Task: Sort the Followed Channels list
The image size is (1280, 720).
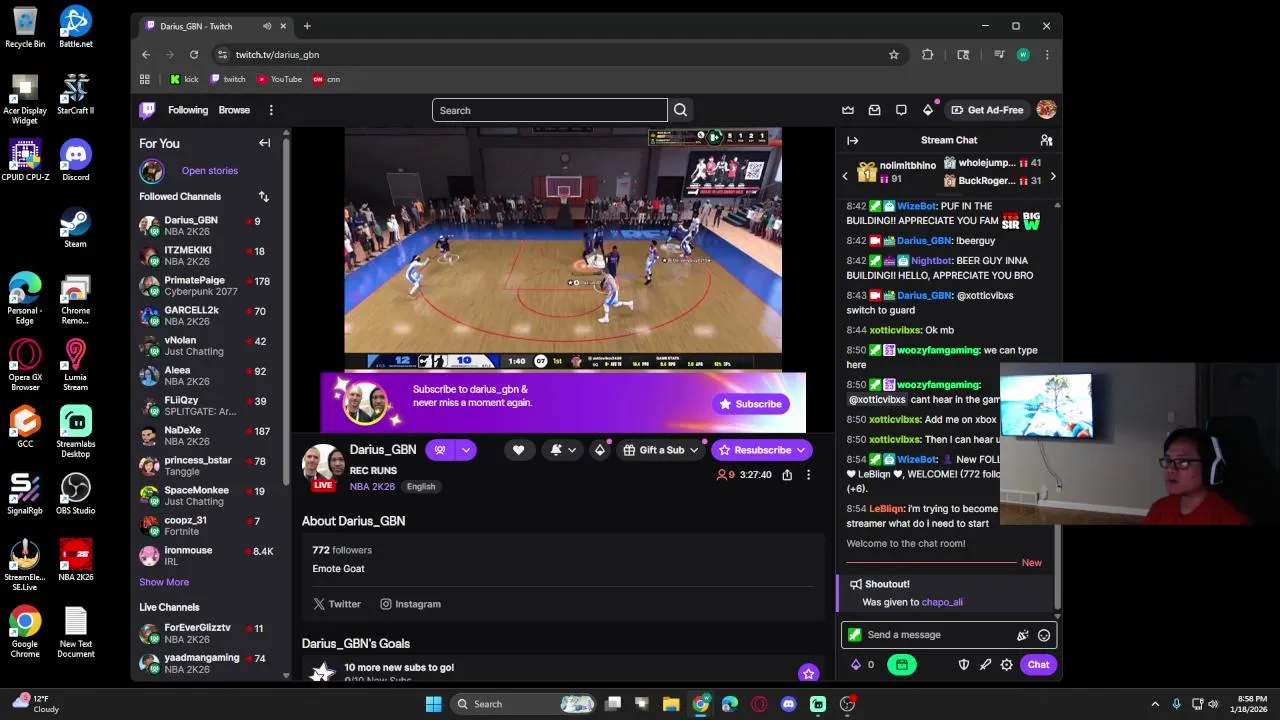Action: pyautogui.click(x=263, y=197)
